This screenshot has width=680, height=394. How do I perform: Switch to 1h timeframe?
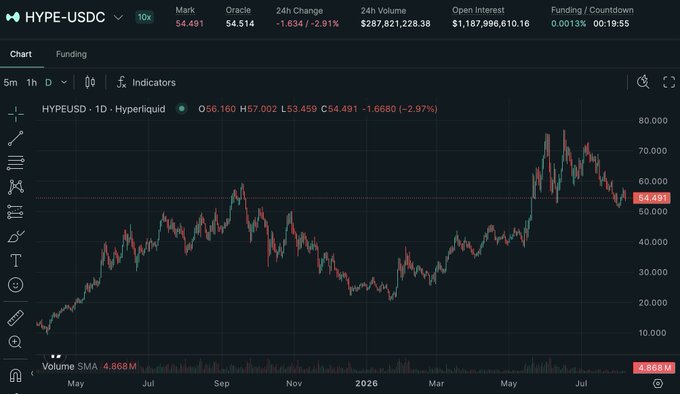pos(32,82)
